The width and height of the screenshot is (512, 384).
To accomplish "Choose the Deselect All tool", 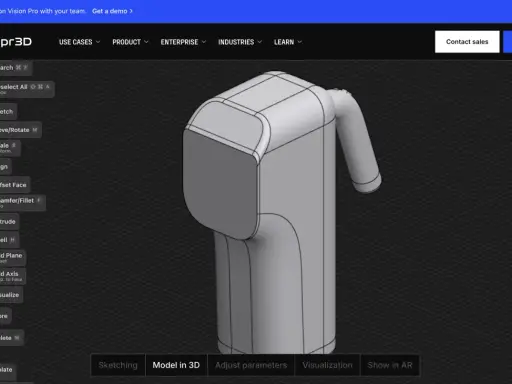I will click(27, 89).
